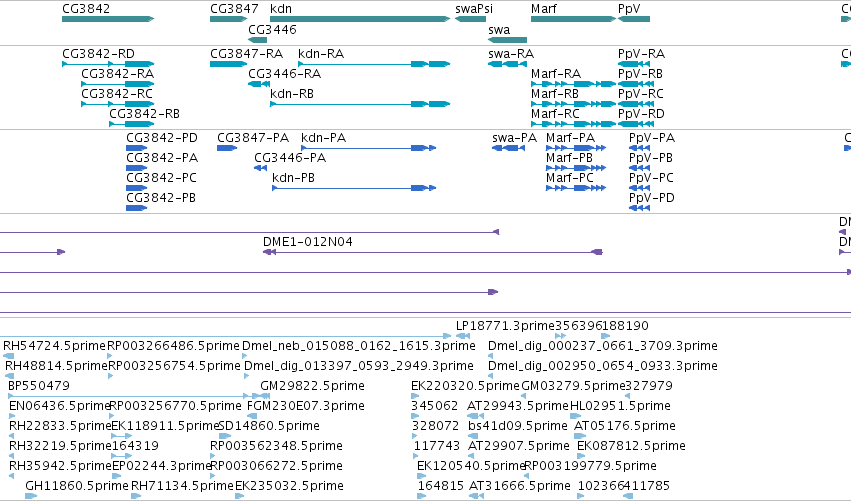Screen dimensions: 851x501
Task: Click the AT31666.5prime EST label
Action: point(520,486)
